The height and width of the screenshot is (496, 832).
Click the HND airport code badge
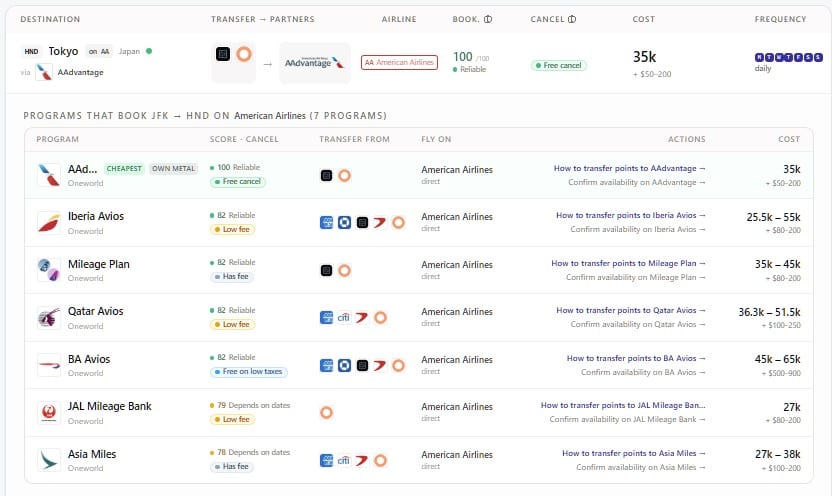click(x=31, y=51)
